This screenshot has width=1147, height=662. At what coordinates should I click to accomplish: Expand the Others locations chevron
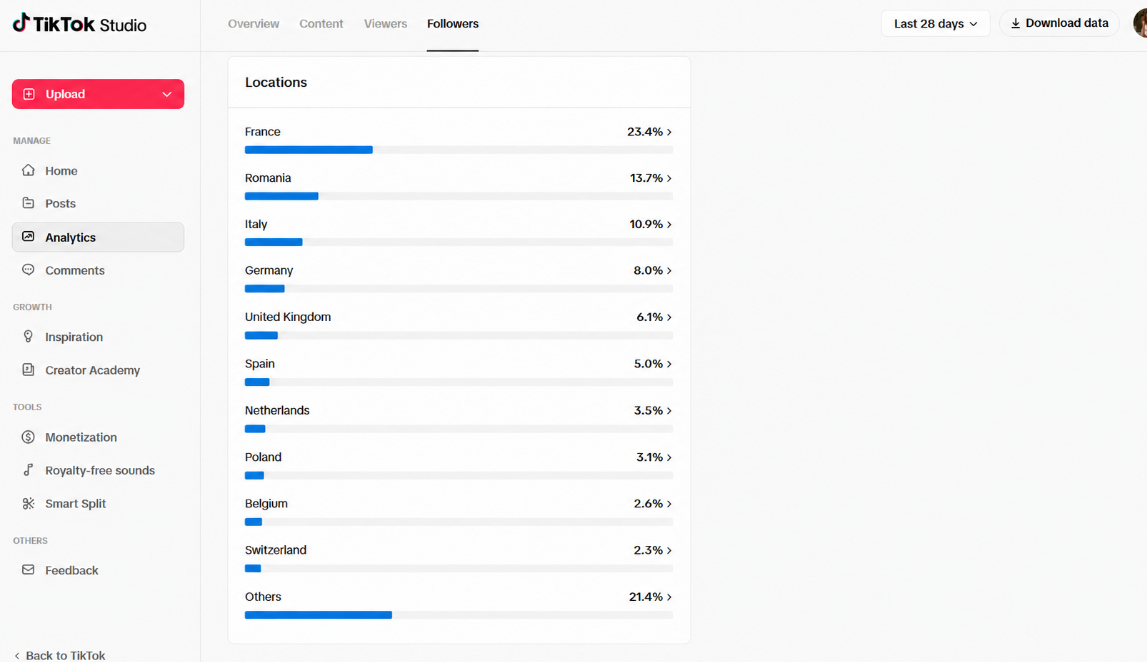pos(669,597)
